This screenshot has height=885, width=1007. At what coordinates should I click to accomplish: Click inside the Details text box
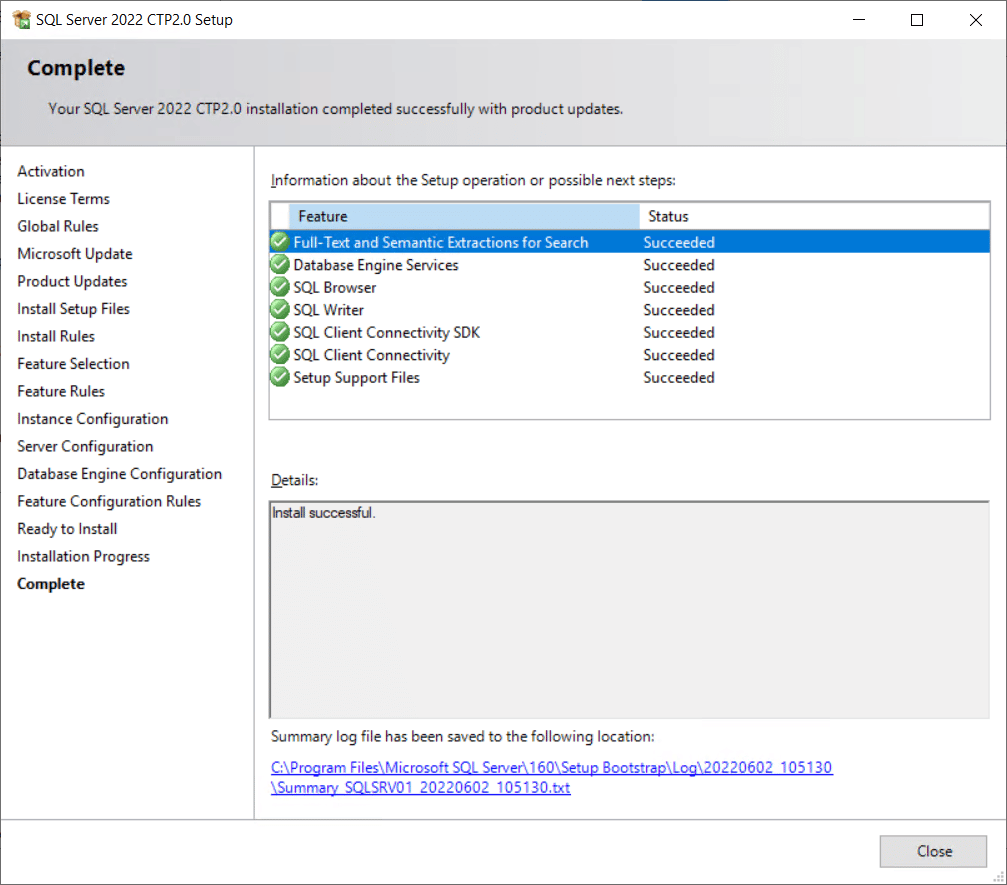coord(629,610)
